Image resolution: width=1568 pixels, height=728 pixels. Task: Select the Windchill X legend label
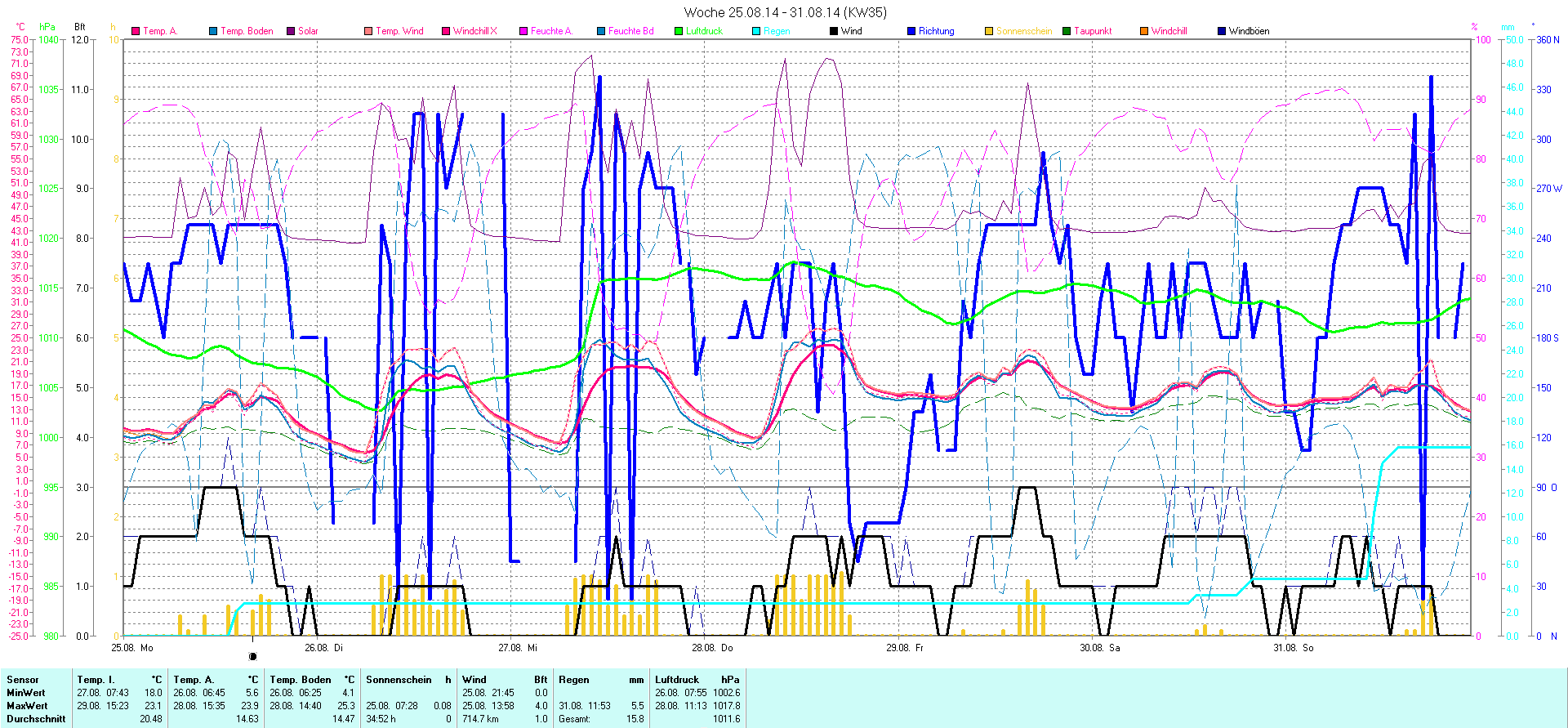tap(474, 31)
